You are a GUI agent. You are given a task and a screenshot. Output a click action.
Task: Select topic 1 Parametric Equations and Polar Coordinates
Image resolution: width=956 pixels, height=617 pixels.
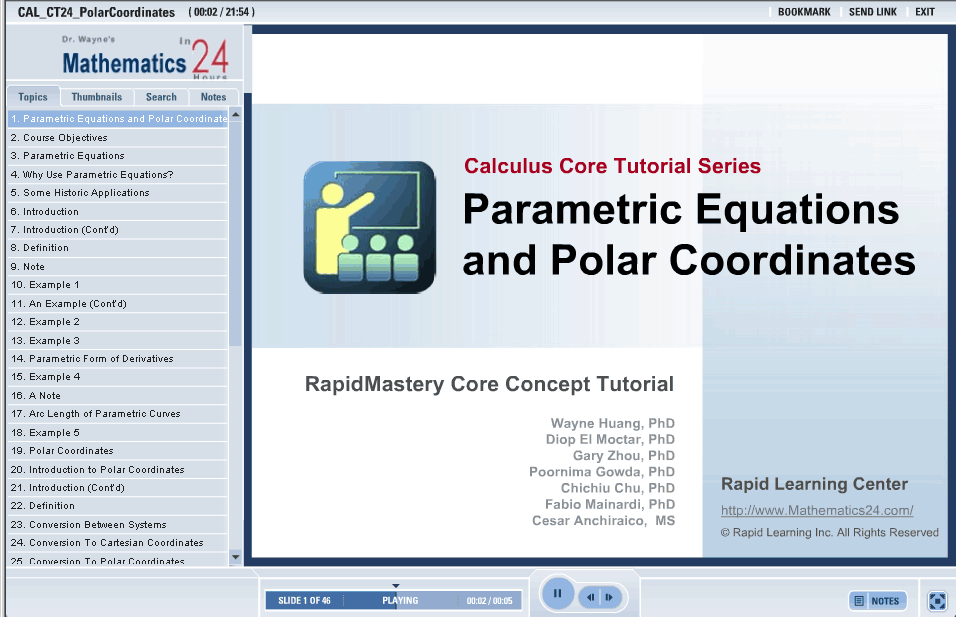(x=118, y=119)
